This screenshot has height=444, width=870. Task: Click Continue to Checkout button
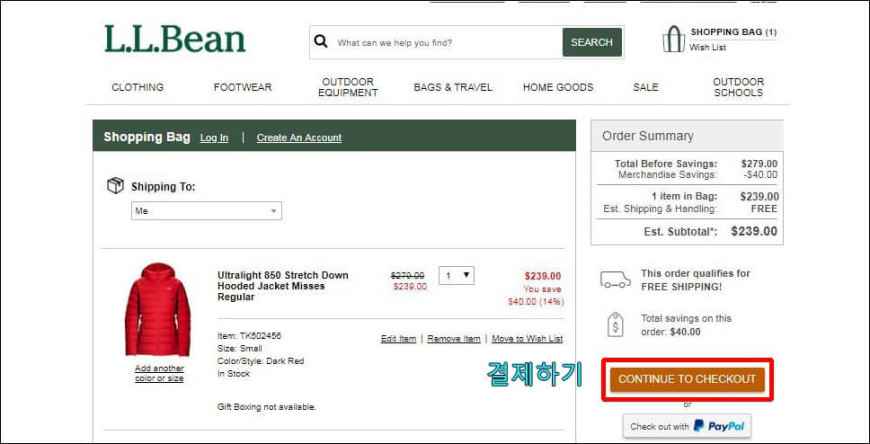pos(687,380)
